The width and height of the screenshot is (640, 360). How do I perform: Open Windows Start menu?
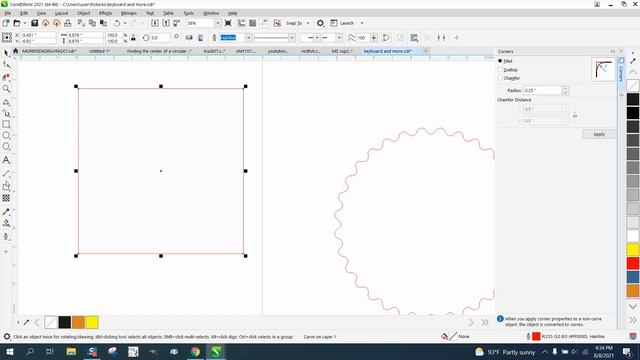pyautogui.click(x=9, y=351)
